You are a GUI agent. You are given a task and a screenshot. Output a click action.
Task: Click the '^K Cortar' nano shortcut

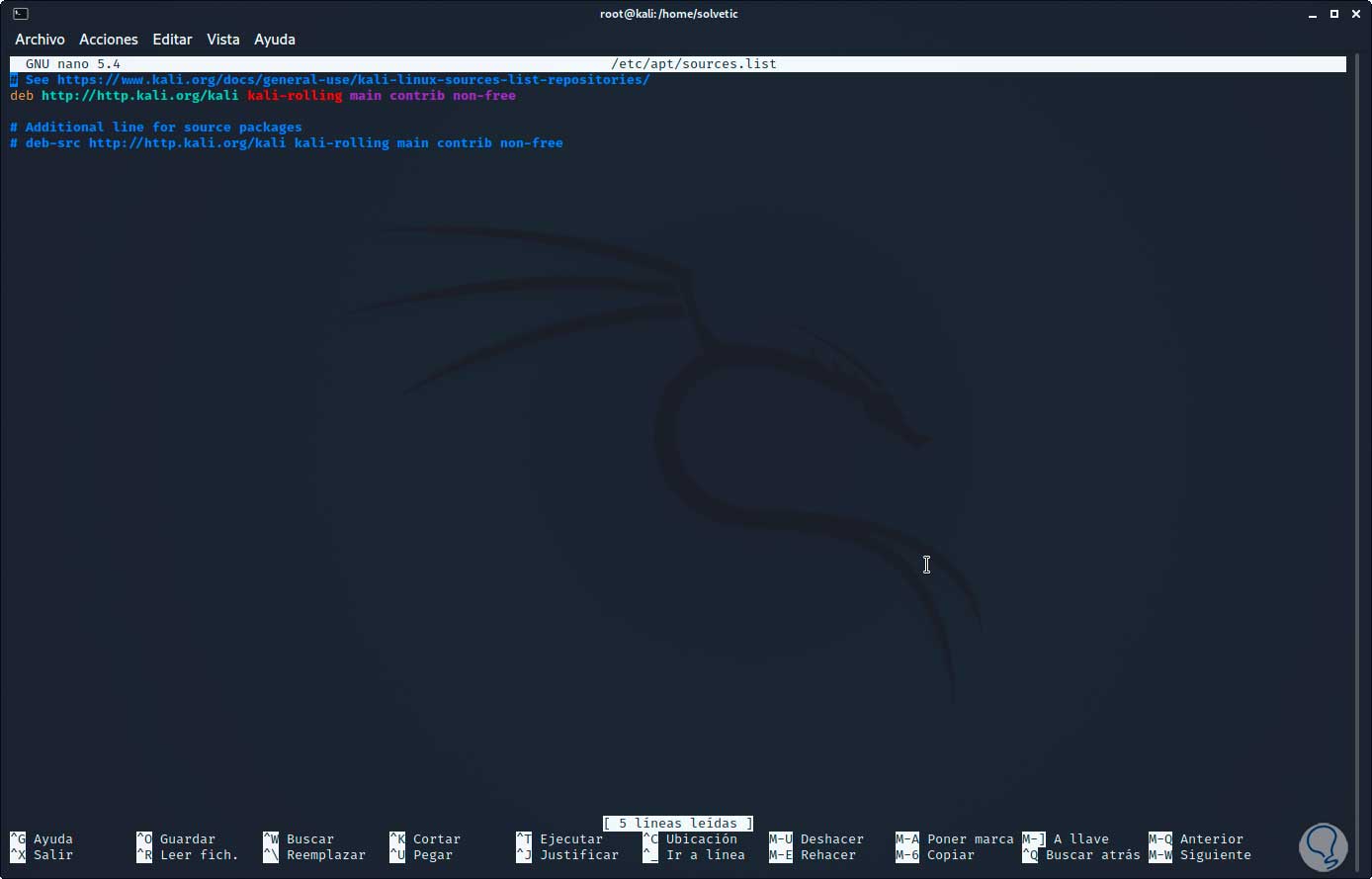(425, 839)
